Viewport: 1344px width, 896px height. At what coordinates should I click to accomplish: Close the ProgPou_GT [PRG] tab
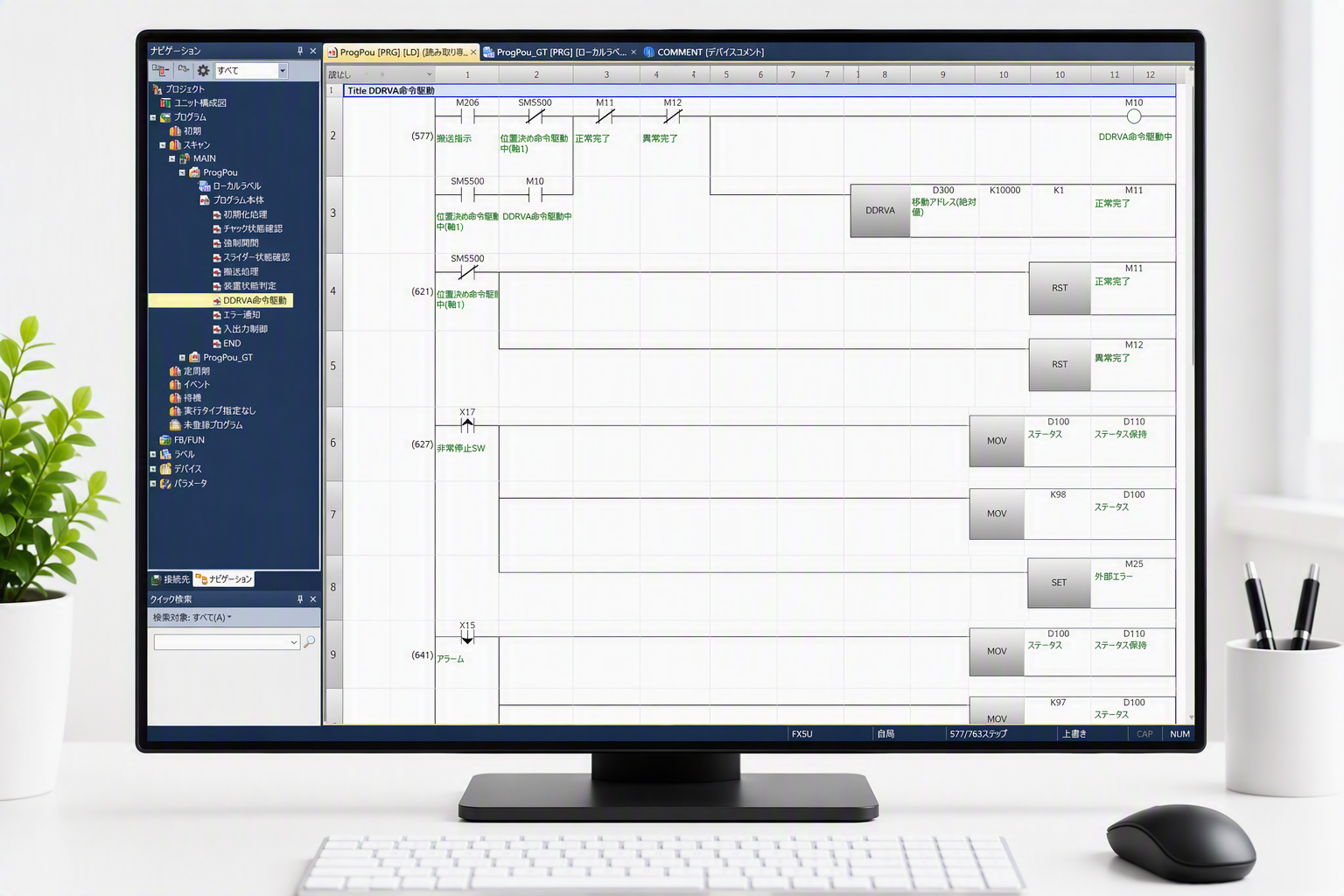tap(633, 52)
